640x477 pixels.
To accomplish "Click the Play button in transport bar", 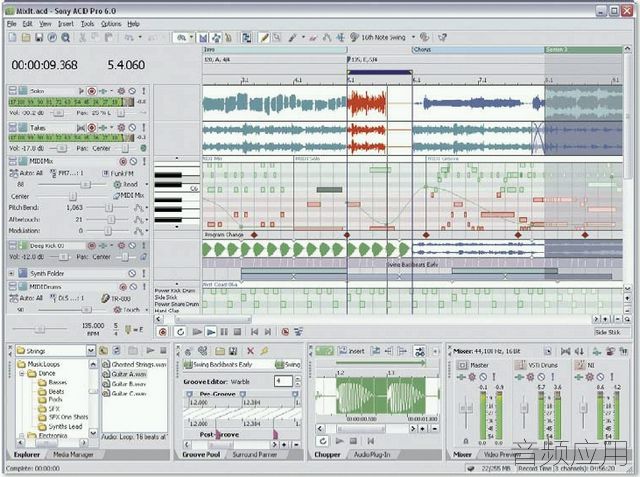I will click(211, 332).
